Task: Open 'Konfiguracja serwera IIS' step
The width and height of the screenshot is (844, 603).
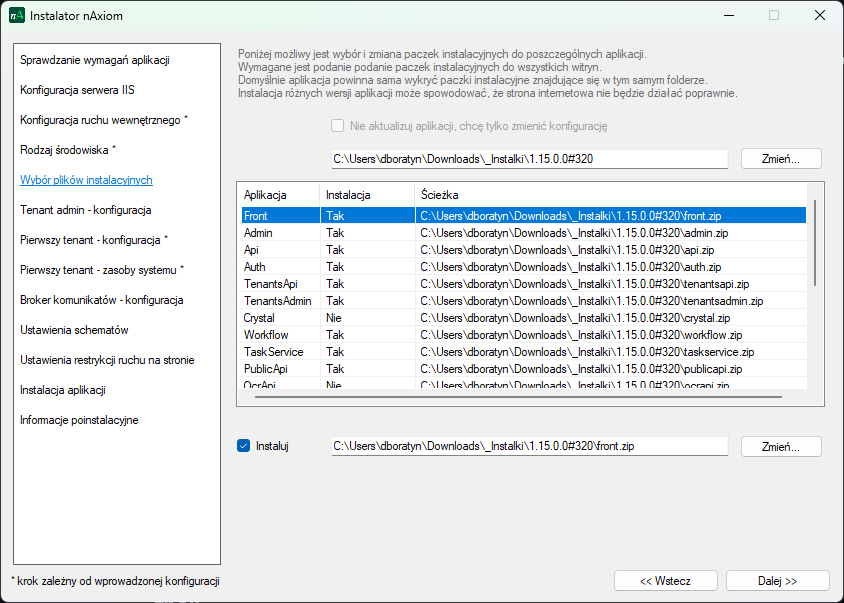Action: point(77,90)
